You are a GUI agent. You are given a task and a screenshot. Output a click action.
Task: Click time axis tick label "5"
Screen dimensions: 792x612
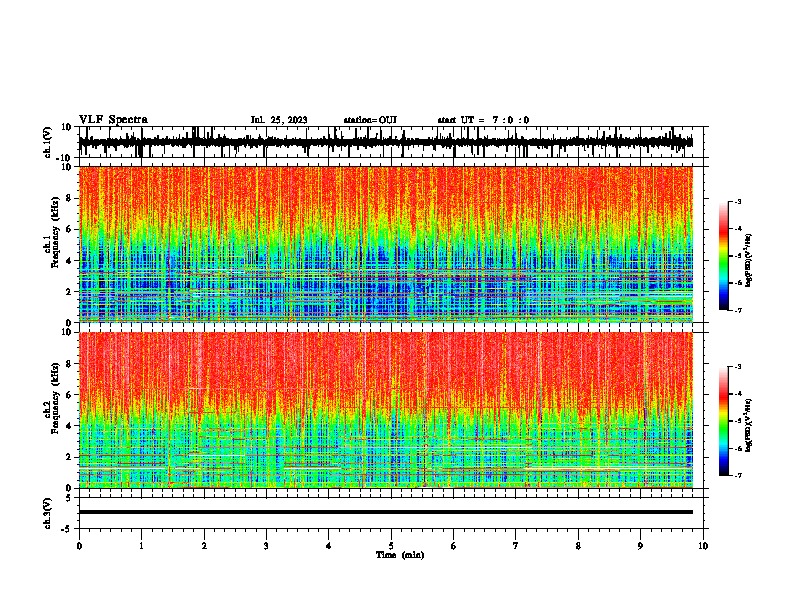tap(391, 546)
